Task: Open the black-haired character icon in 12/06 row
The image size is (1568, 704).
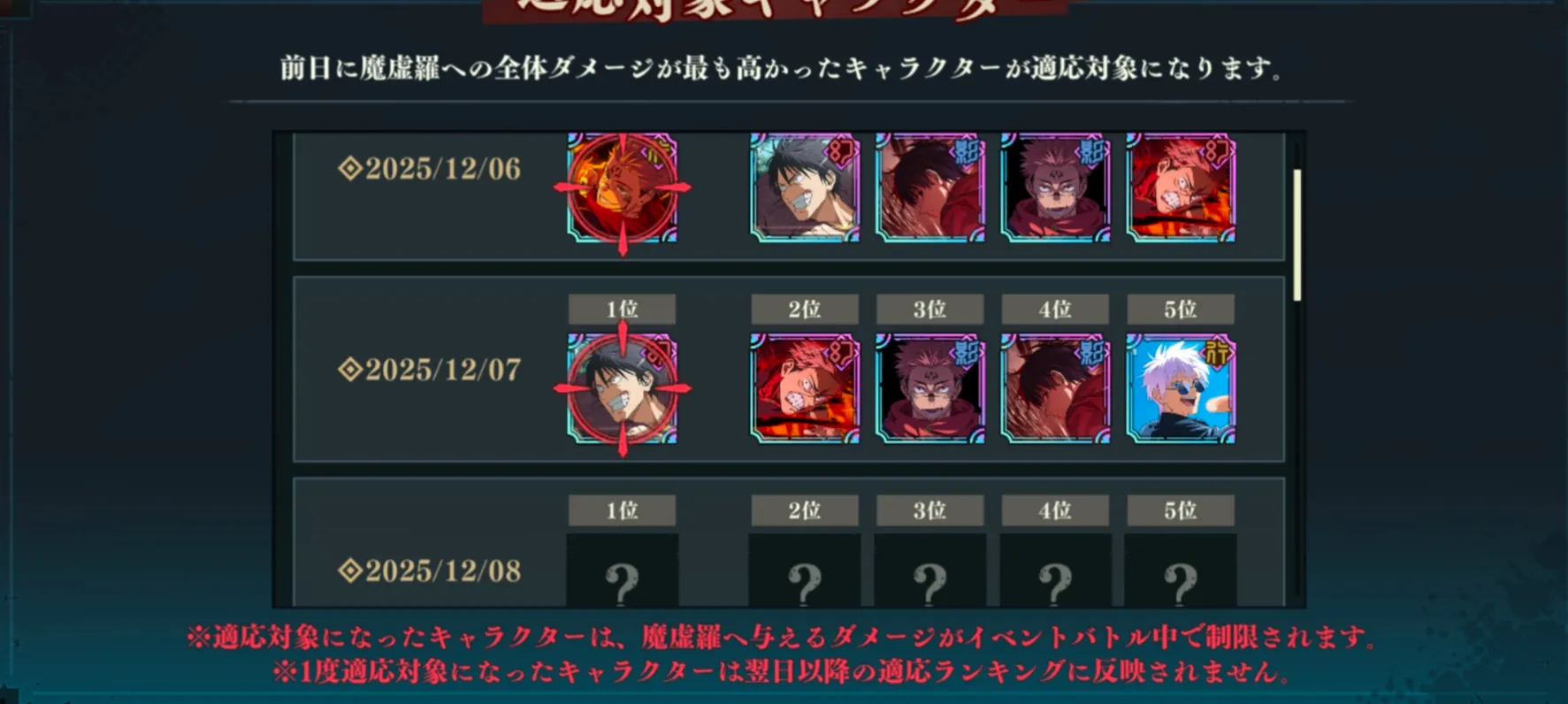Action: tap(805, 187)
